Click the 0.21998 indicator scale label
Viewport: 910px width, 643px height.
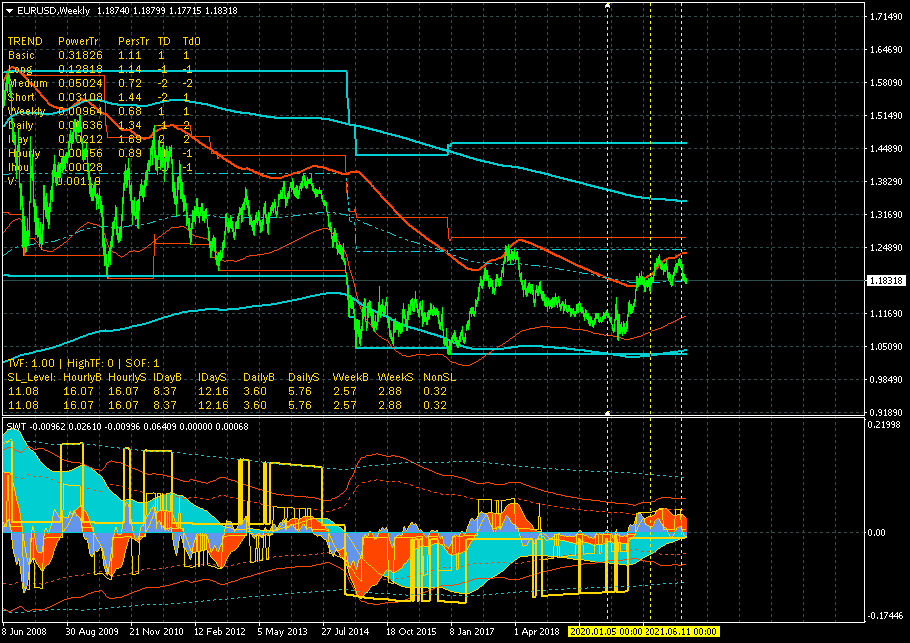pyautogui.click(x=886, y=425)
